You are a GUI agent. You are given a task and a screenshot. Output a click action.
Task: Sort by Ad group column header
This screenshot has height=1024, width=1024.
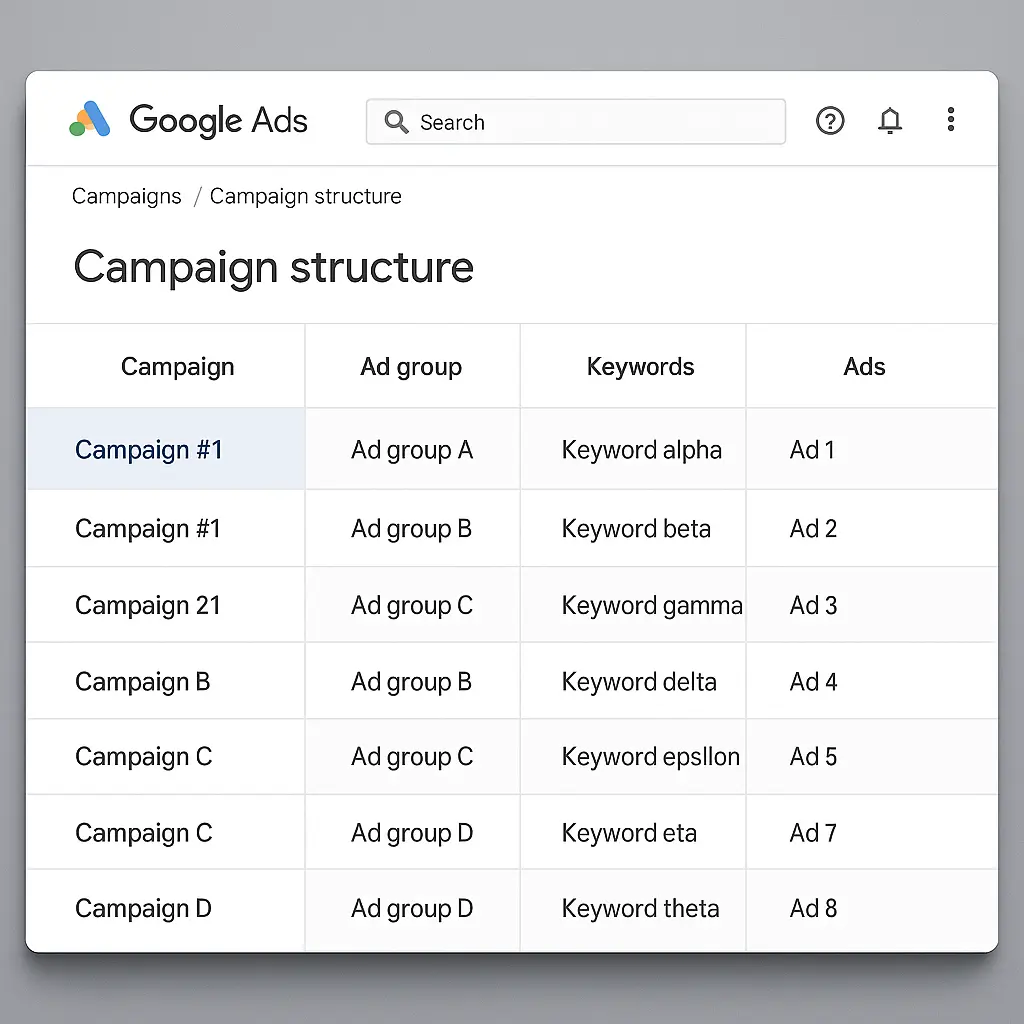coord(411,366)
